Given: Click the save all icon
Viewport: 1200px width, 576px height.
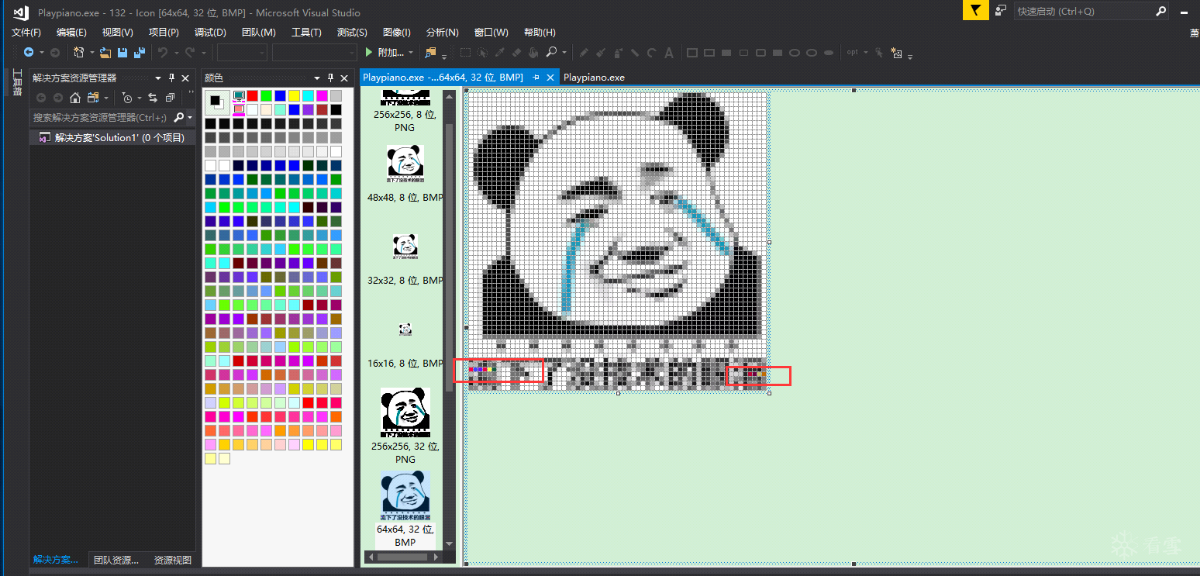Looking at the screenshot, I should (139, 52).
